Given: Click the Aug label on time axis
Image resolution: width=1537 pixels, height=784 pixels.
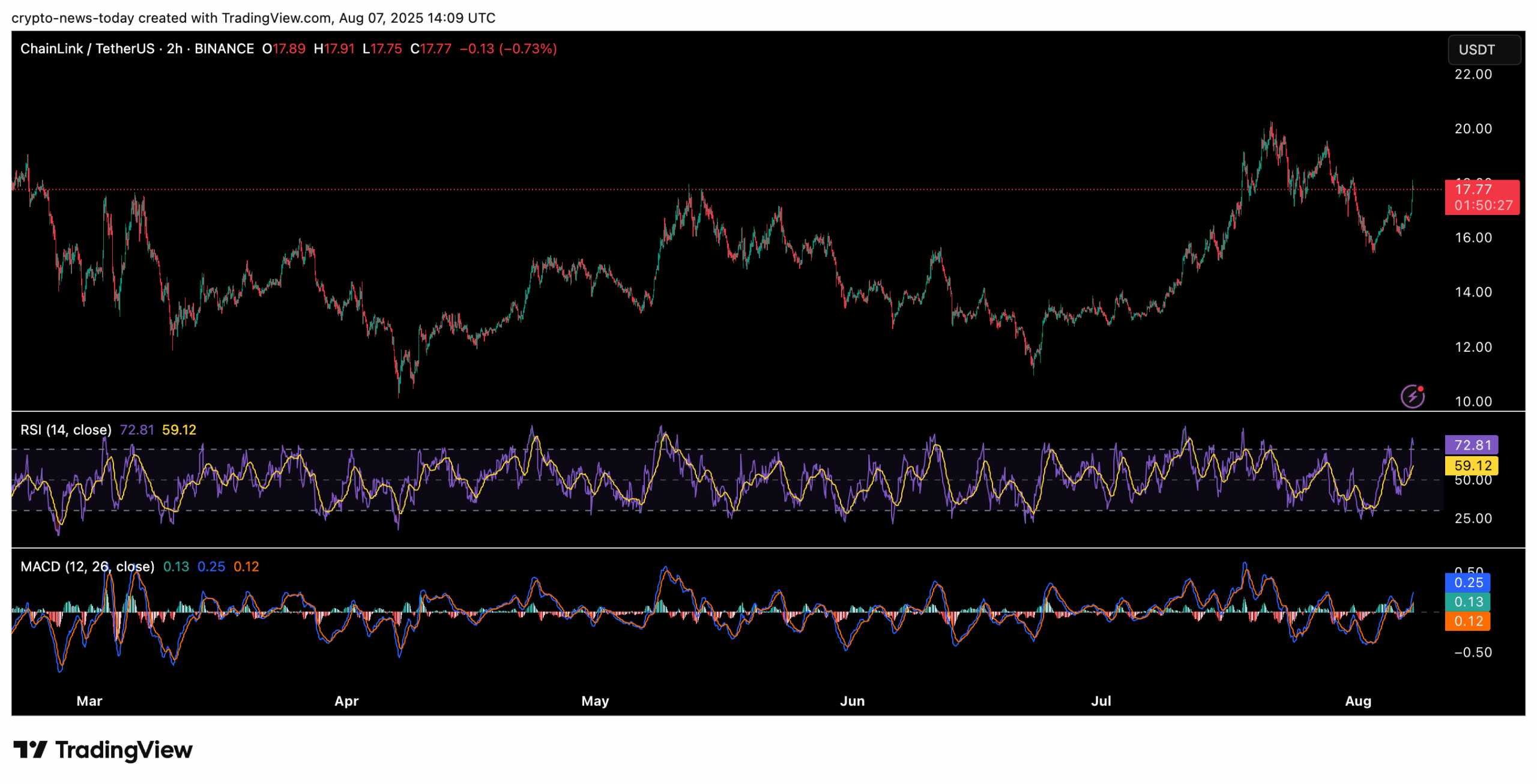Looking at the screenshot, I should (x=1357, y=701).
